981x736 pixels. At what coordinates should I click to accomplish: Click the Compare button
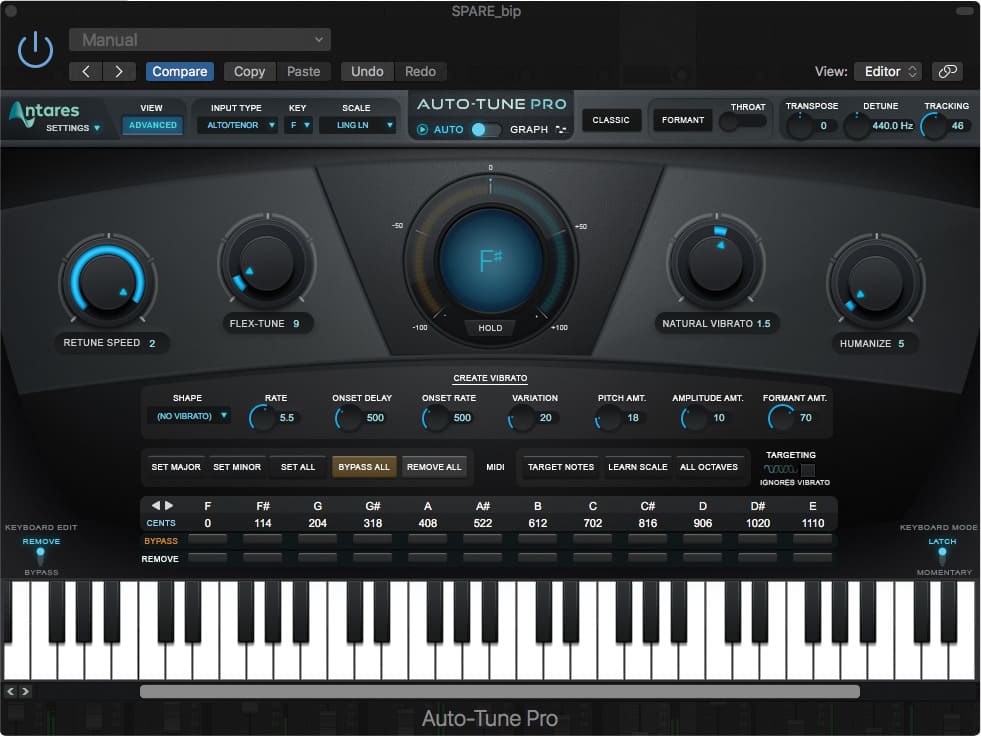[x=180, y=71]
